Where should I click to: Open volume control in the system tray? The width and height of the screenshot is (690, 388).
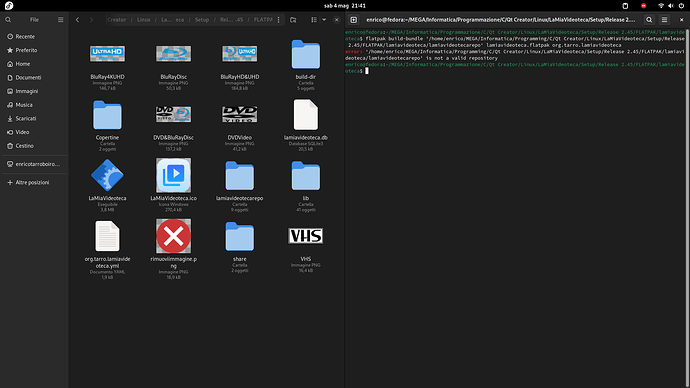[x=671, y=6]
